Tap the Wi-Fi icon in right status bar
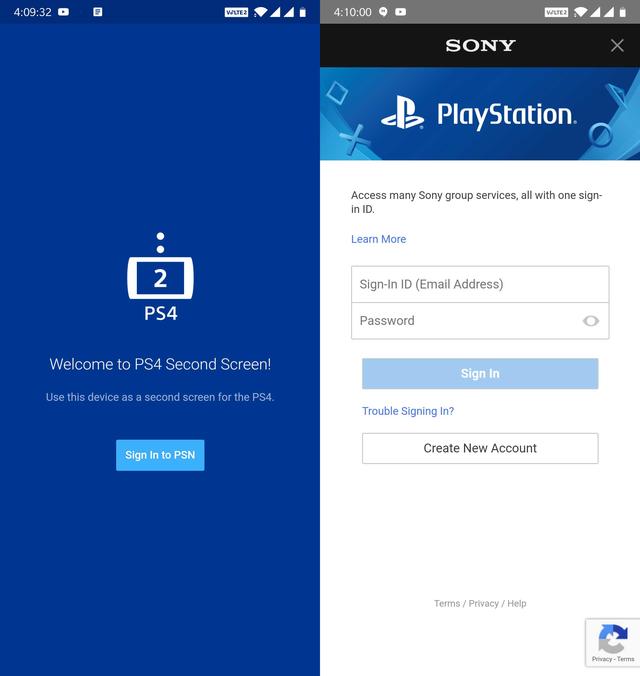This screenshot has height=676, width=640. point(580,12)
